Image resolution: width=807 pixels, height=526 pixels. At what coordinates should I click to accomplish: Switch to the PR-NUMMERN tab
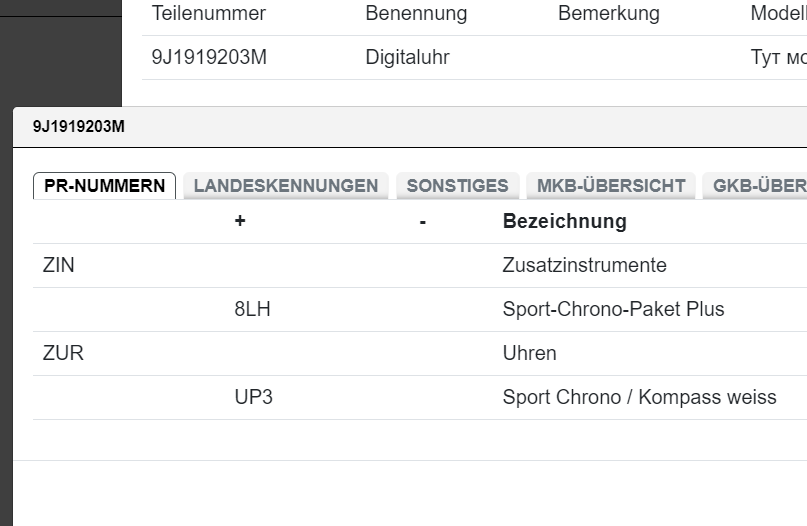click(105, 186)
